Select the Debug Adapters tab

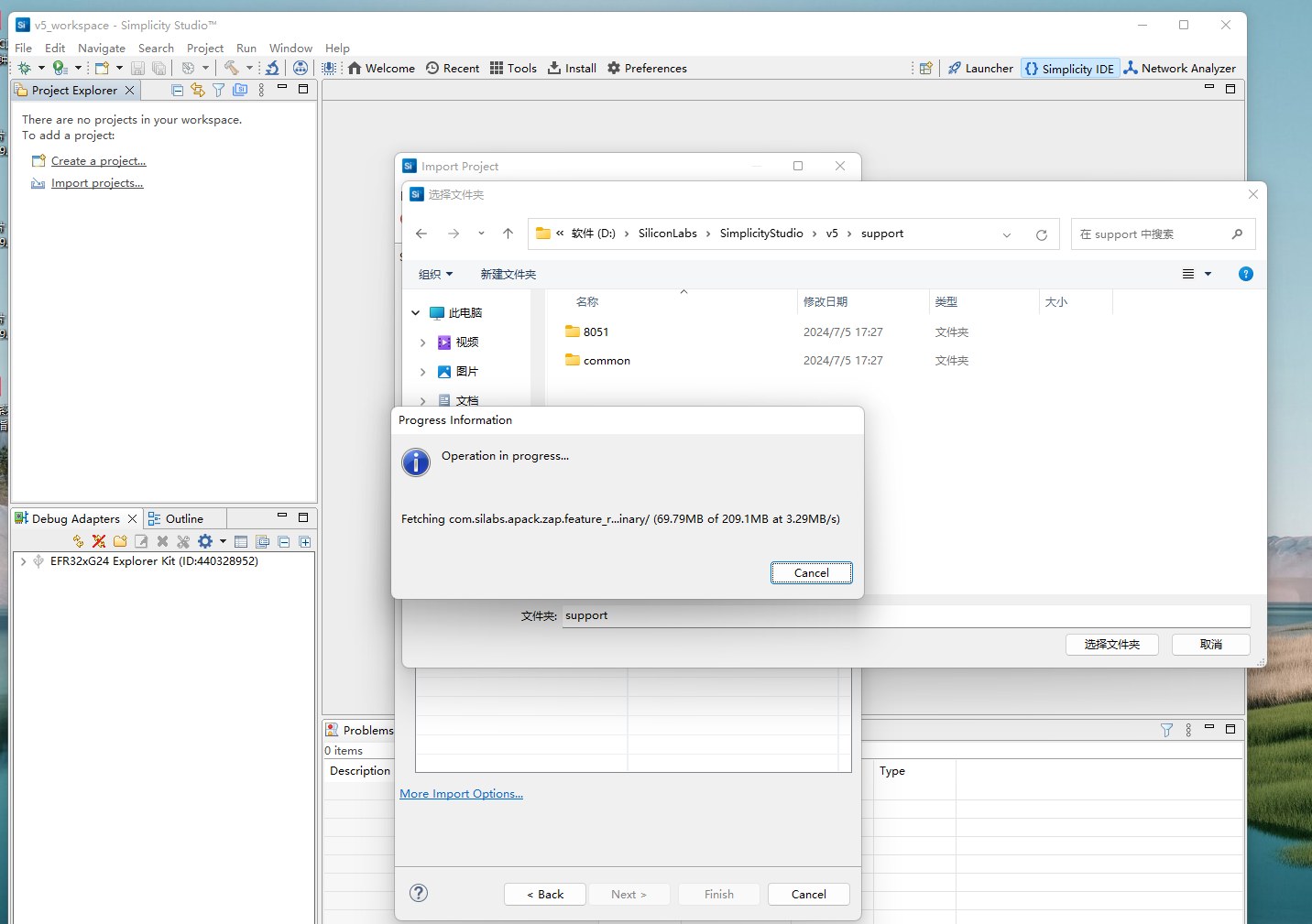tap(77, 518)
